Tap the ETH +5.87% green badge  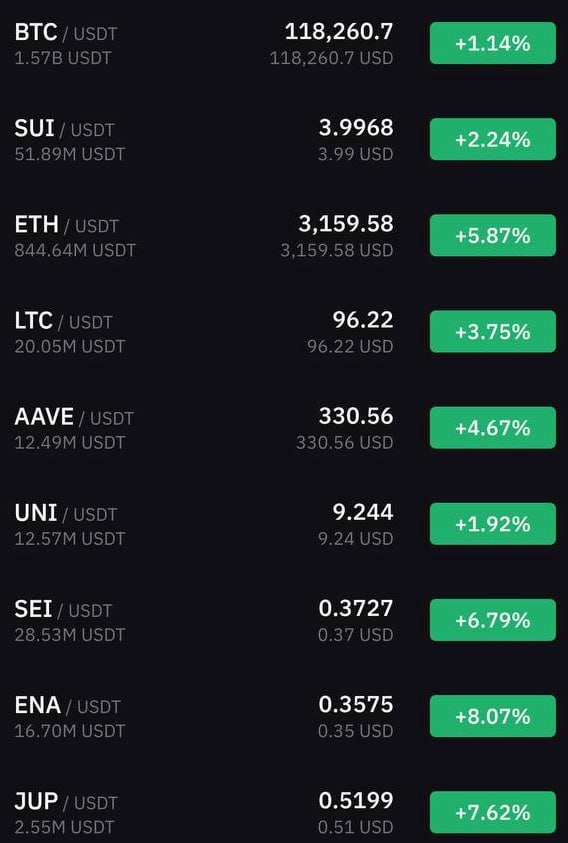click(493, 235)
